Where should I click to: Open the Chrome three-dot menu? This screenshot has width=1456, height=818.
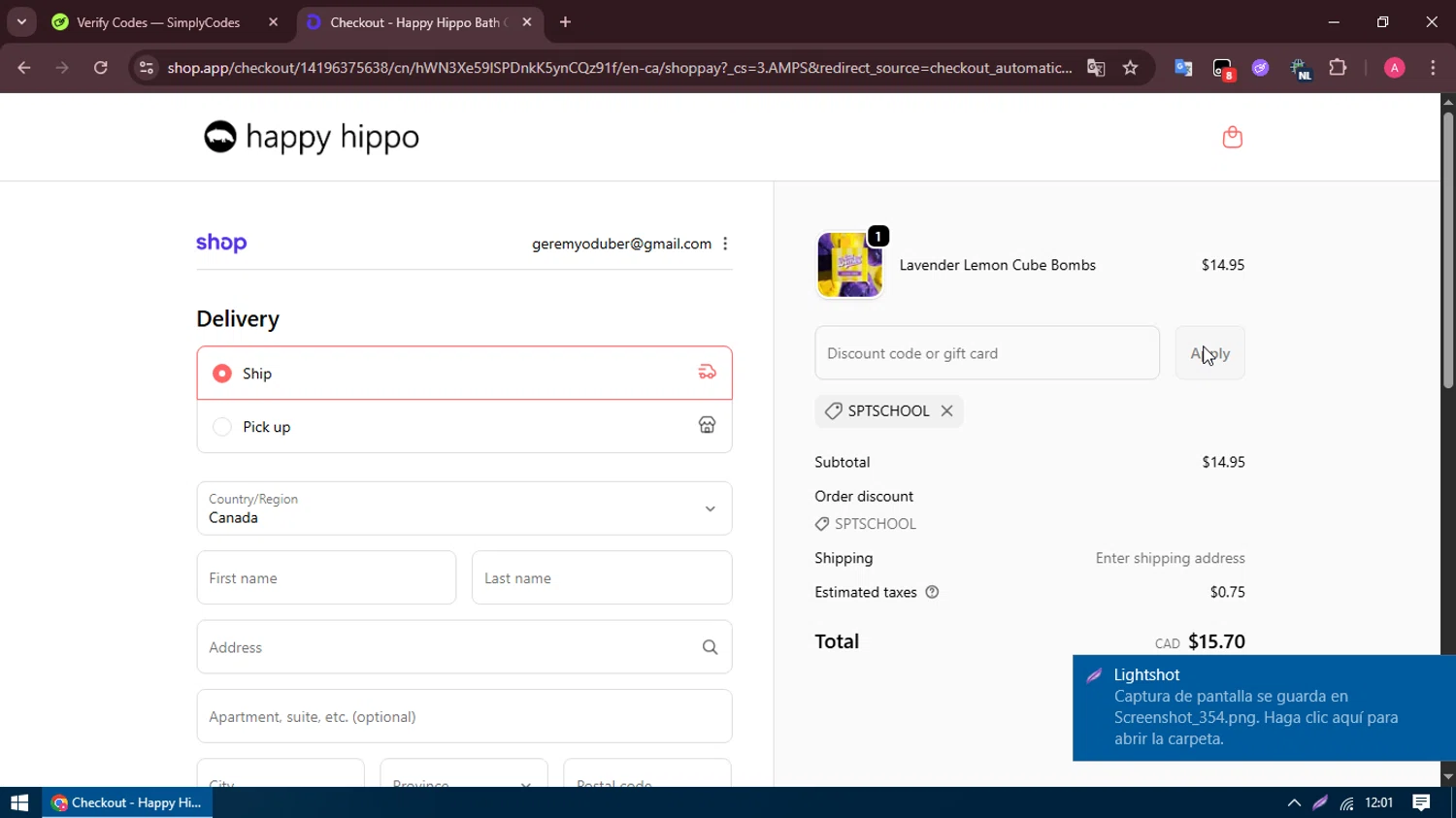pos(1433,68)
